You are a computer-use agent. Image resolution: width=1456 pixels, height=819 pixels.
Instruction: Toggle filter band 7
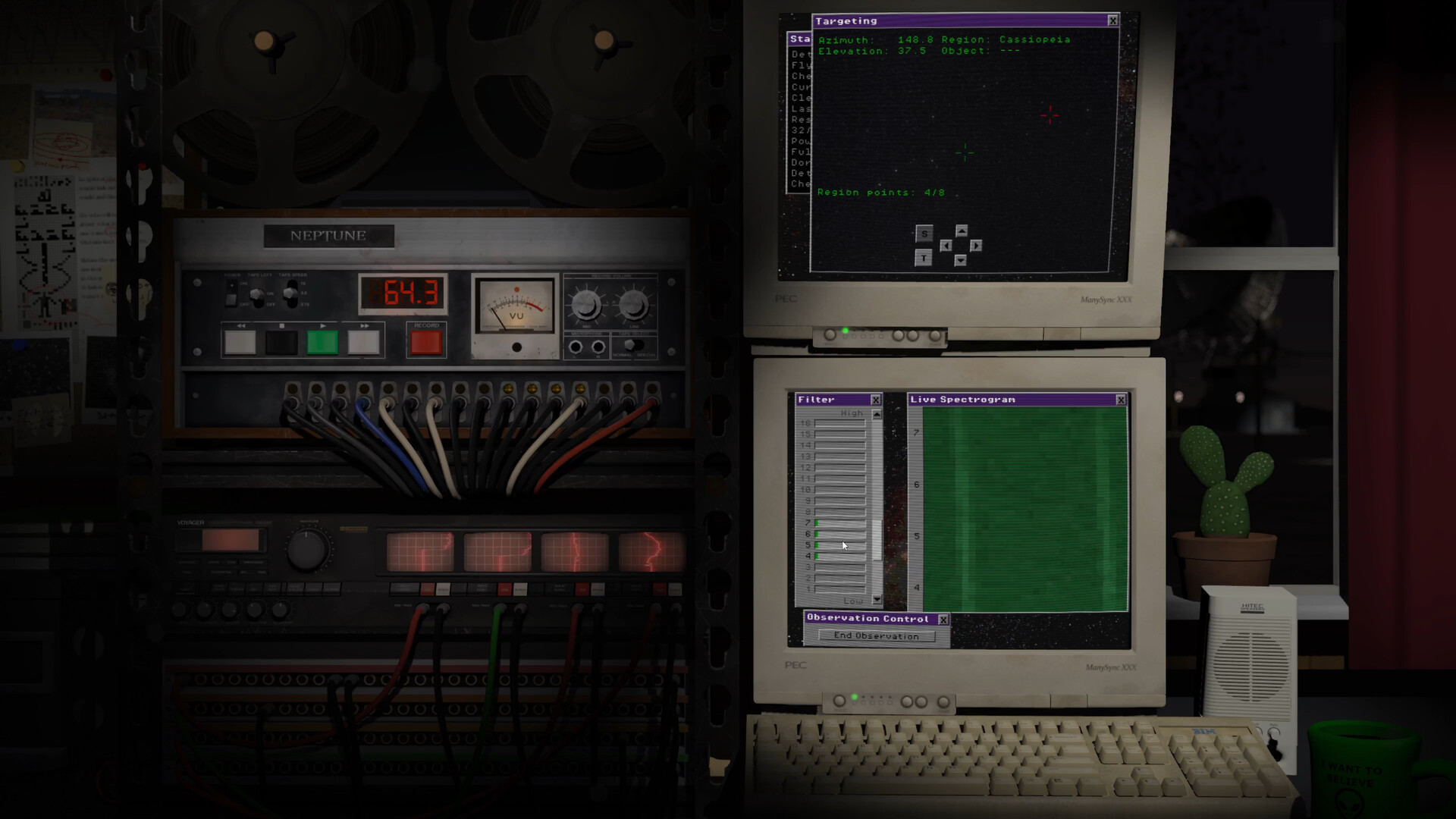point(839,523)
